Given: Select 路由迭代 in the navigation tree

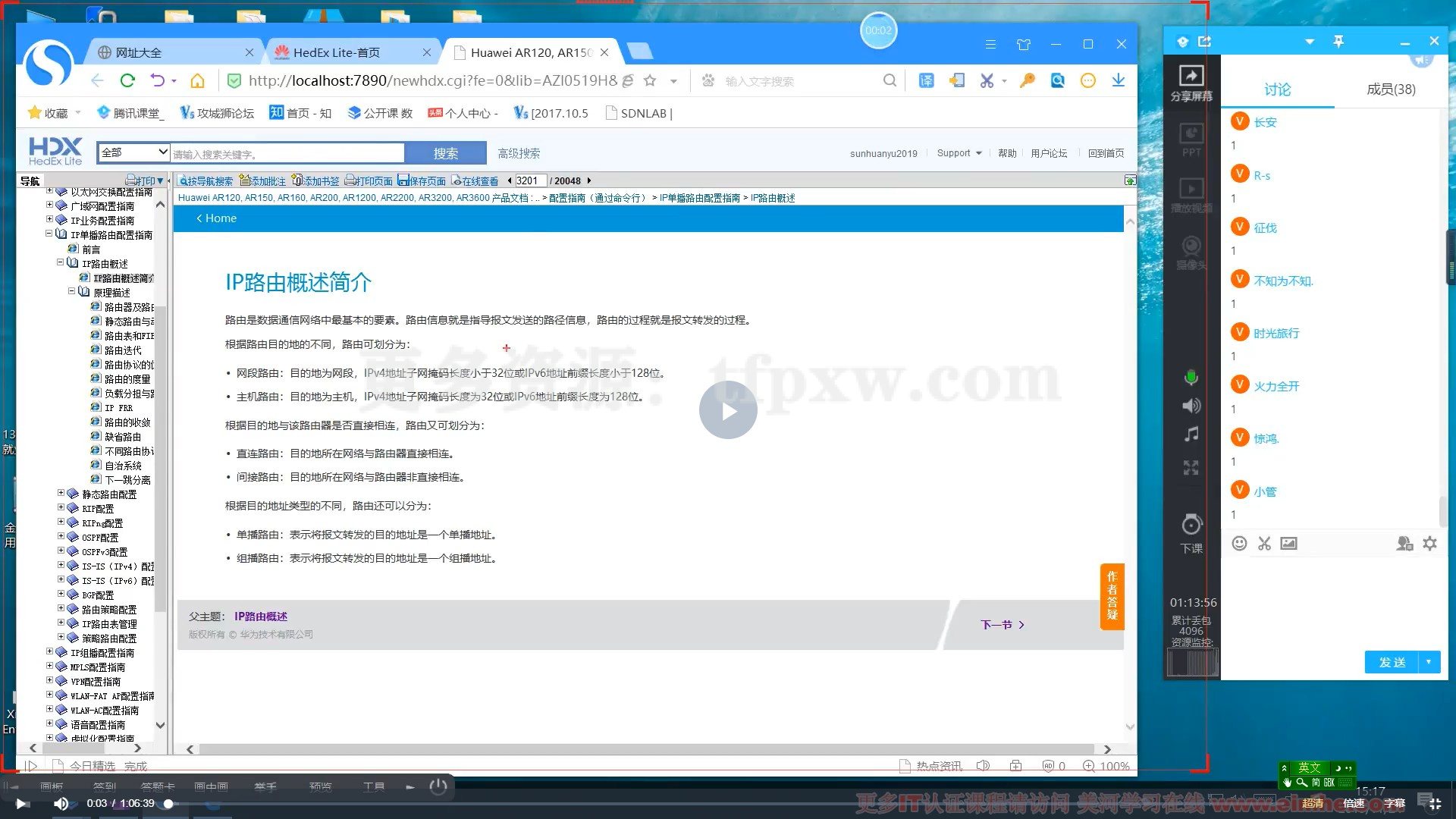Looking at the screenshot, I should (123, 350).
